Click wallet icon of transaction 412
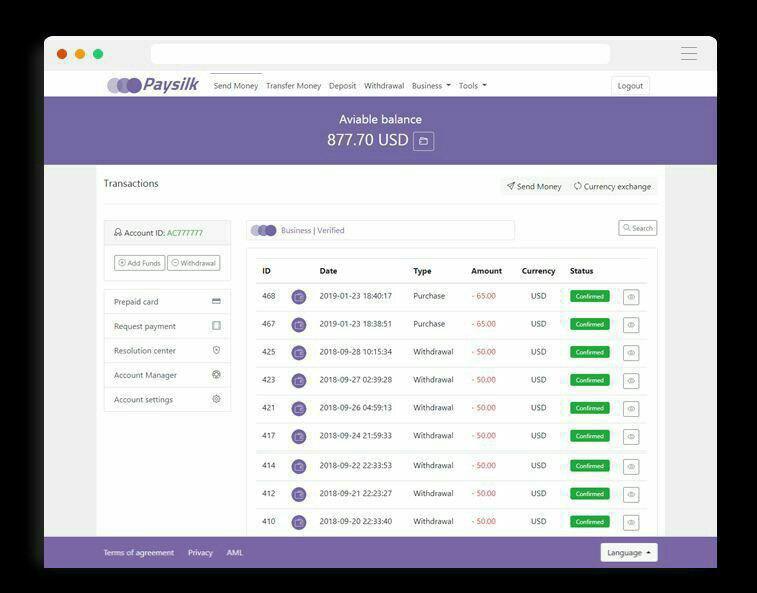The width and height of the screenshot is (757, 593). 299,494
